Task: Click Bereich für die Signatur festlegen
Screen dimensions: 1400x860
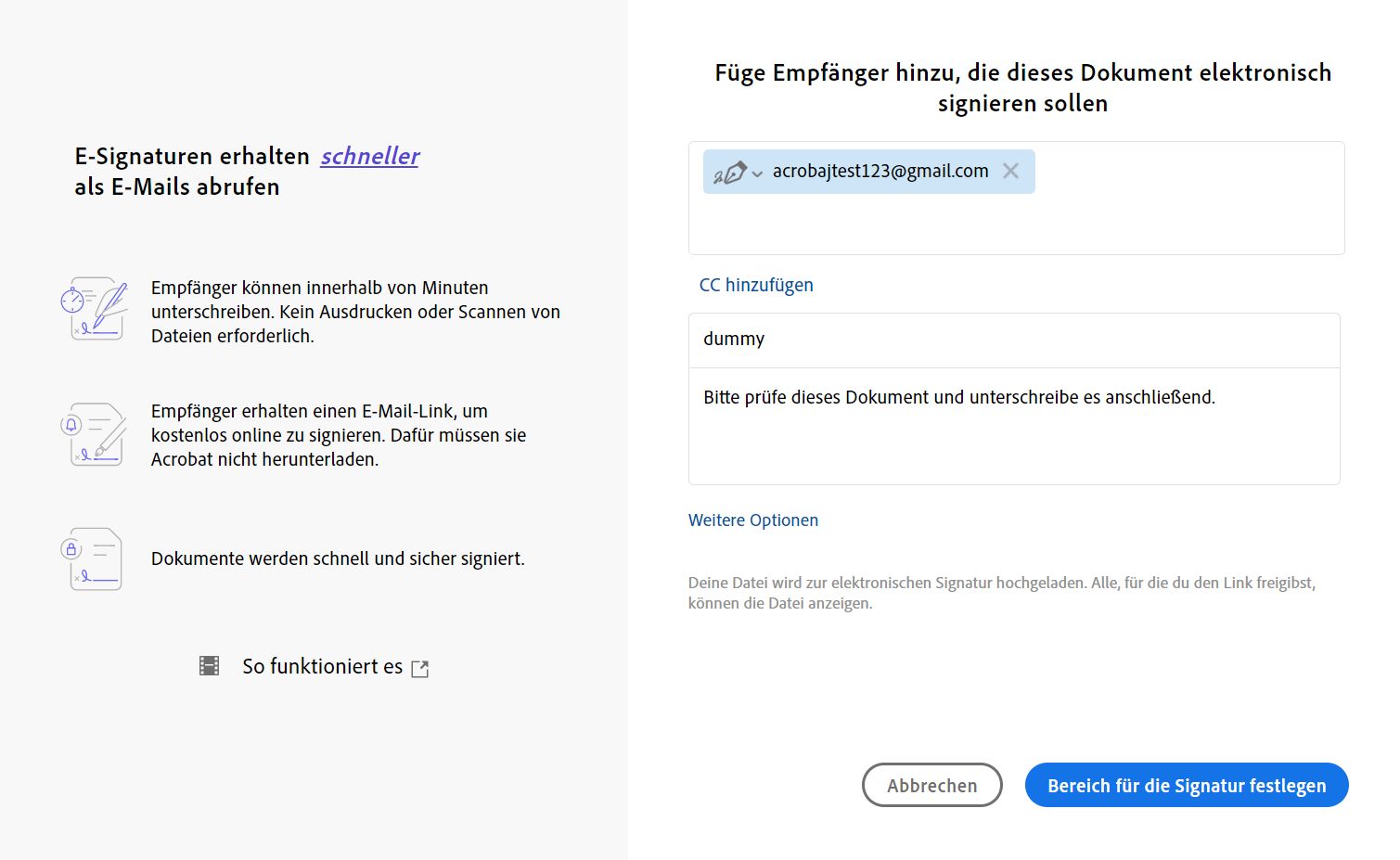Action: point(1186,786)
